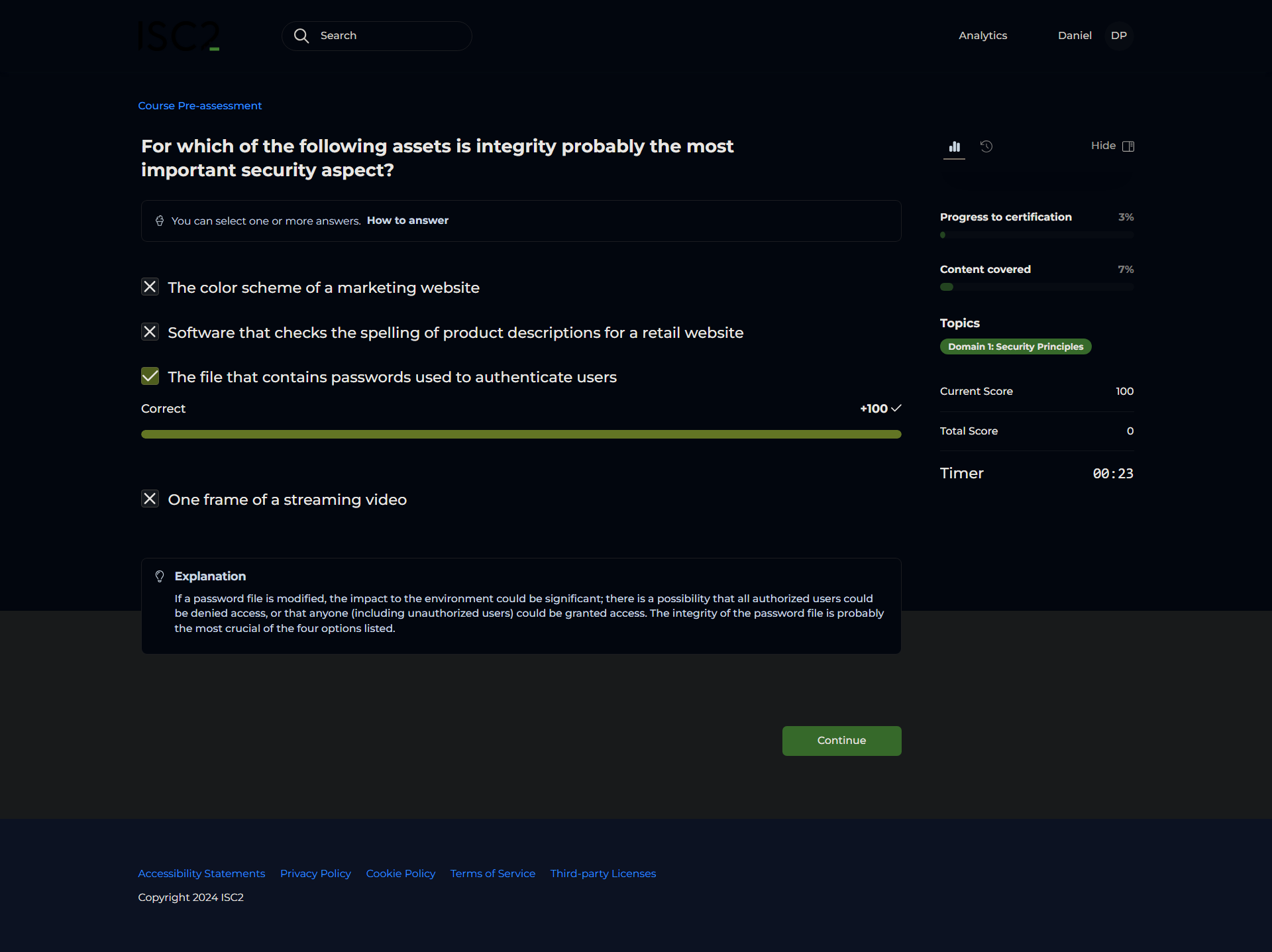1272x952 pixels.
Task: Open the history clock tab
Action: (986, 146)
